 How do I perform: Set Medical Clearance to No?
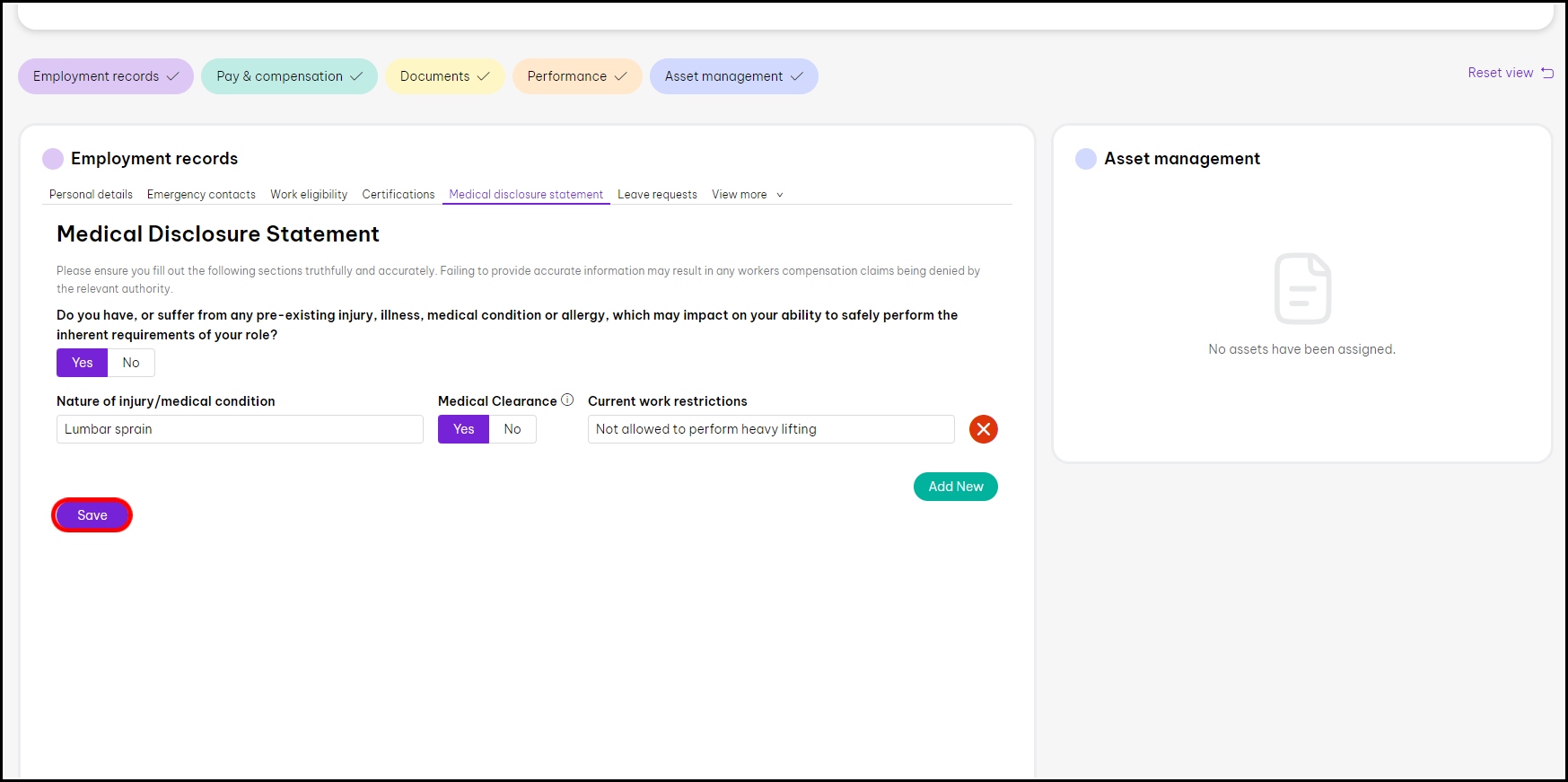pyautogui.click(x=512, y=429)
